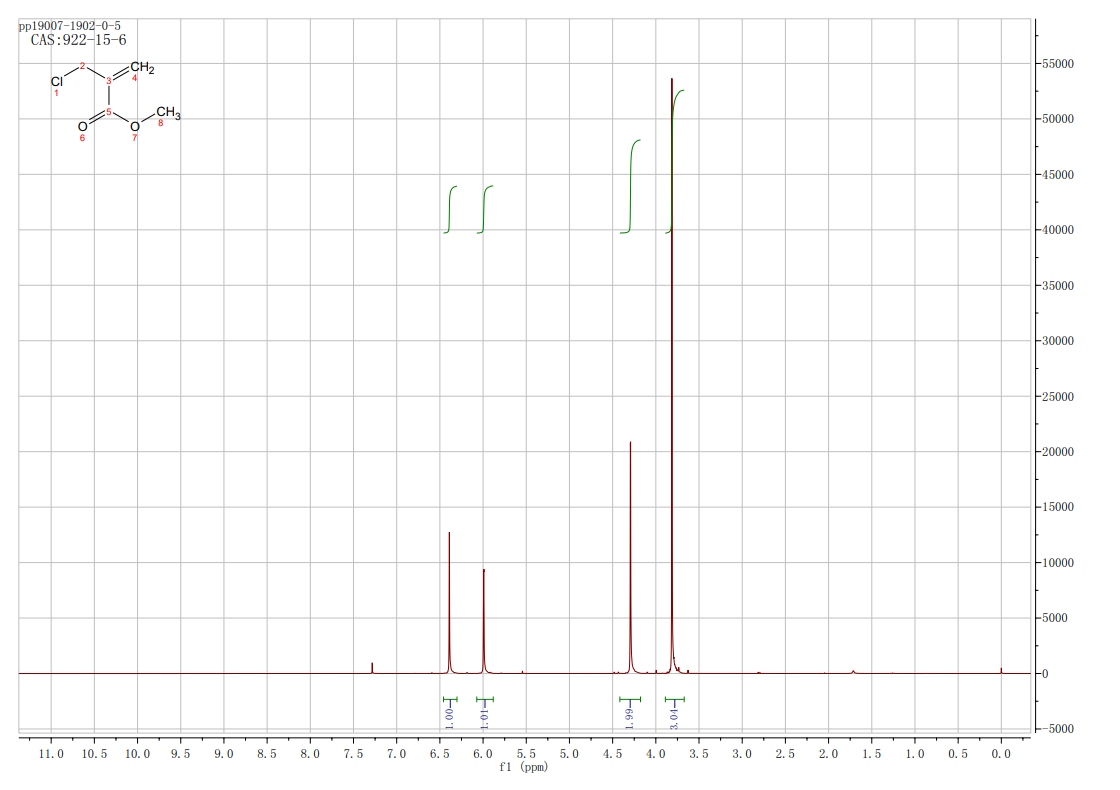Click the TMS reference peak at 0.0 ppm
This screenshot has width=1120, height=790.
click(x=1001, y=670)
